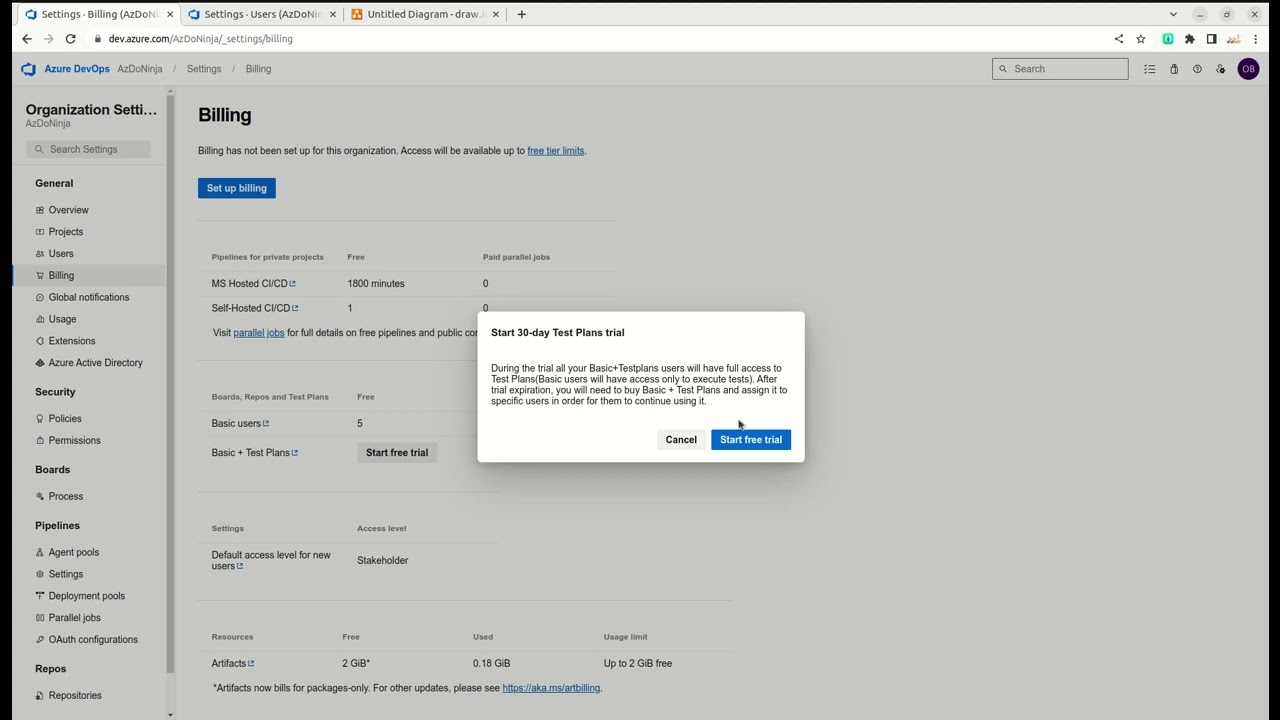The height and width of the screenshot is (720, 1280).
Task: Cancel the Test Plans trial dialog
Action: click(681, 440)
